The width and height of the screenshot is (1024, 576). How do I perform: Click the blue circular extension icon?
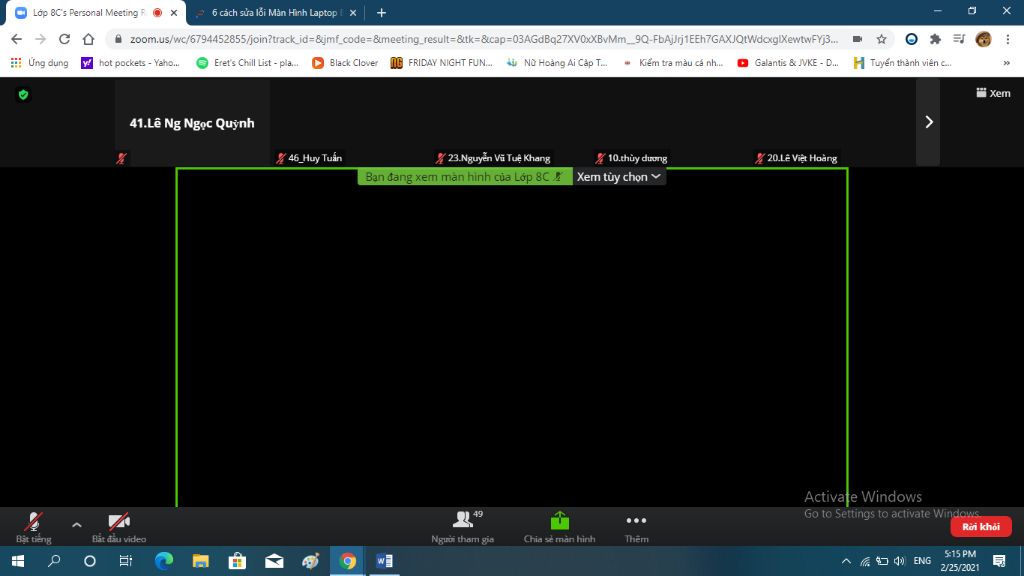(x=911, y=39)
